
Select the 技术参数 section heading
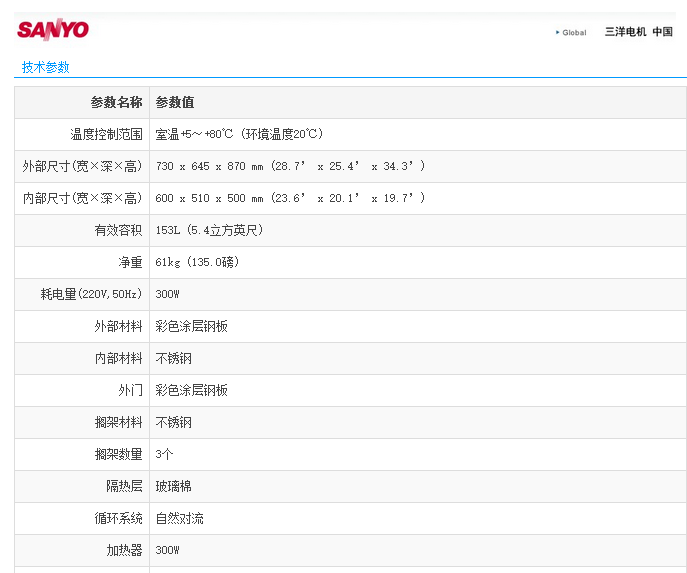pos(46,67)
